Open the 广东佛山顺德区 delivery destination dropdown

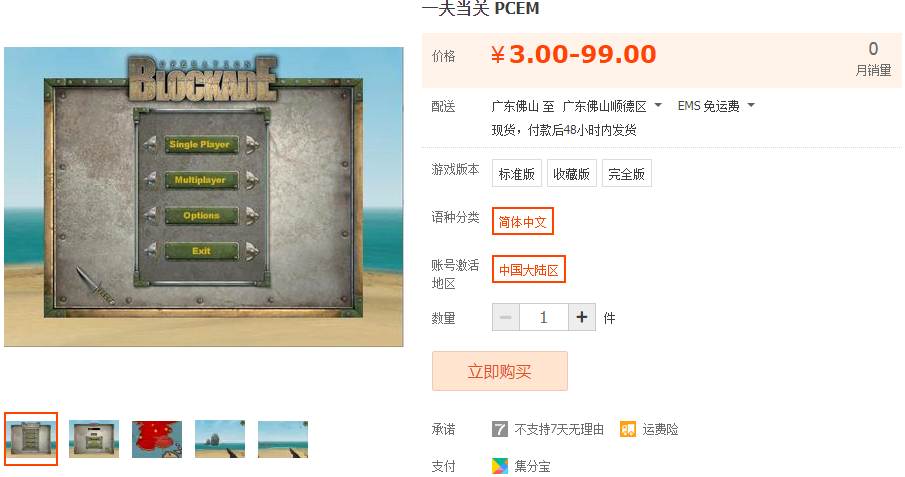click(612, 106)
